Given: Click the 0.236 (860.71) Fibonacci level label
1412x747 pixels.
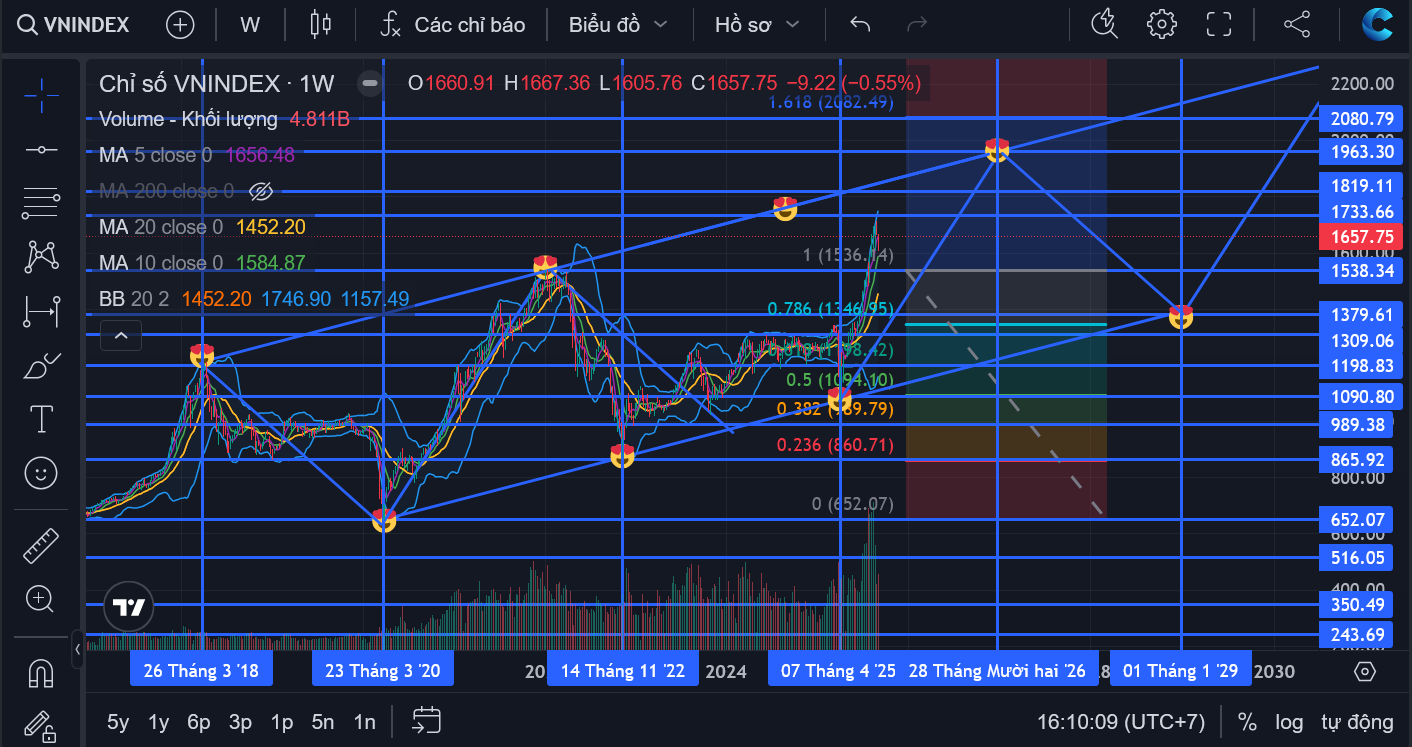Looking at the screenshot, I should tap(835, 445).
